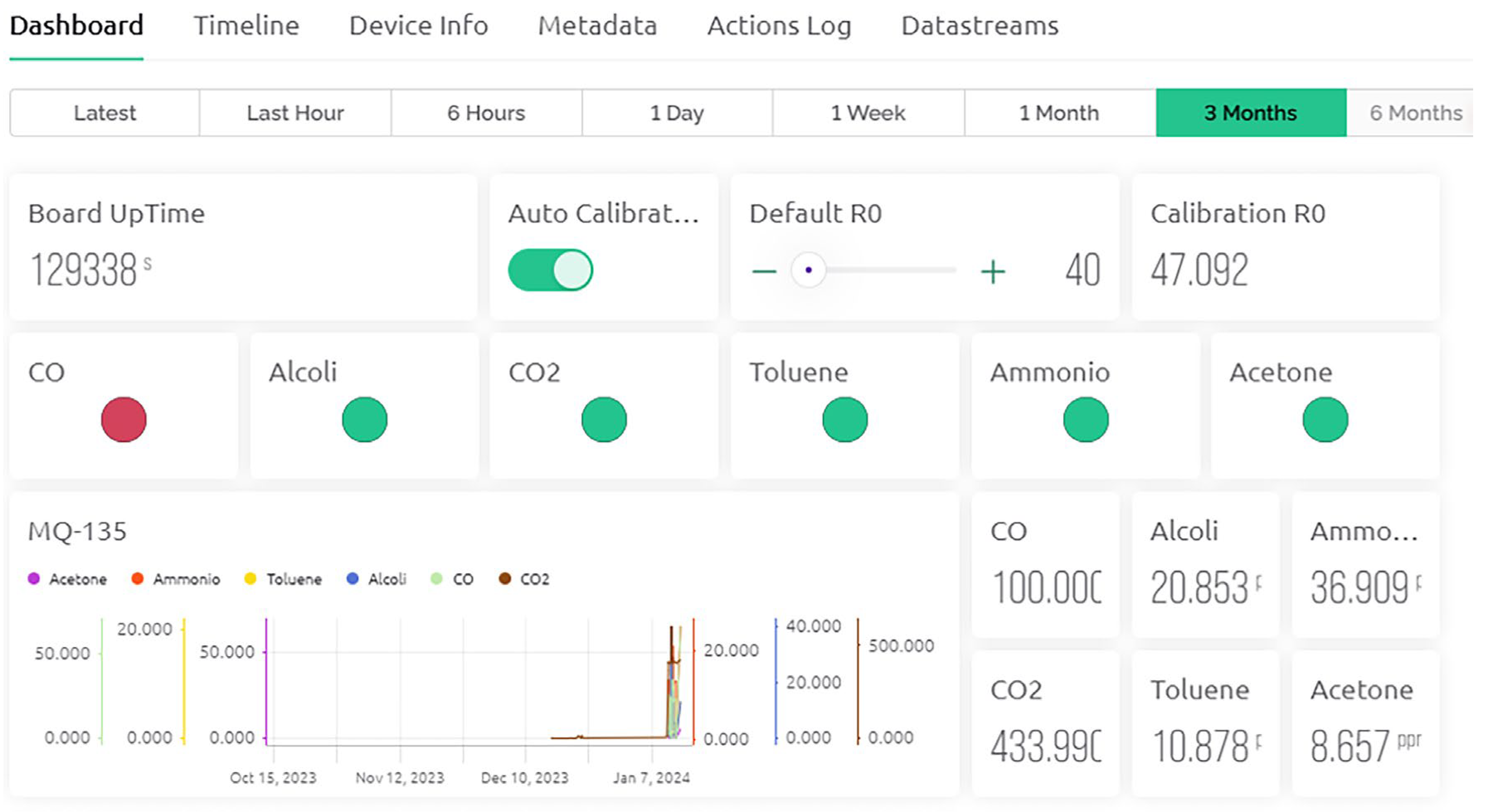Image resolution: width=1486 pixels, height=812 pixels.
Task: Open the Actions Log tab
Action: (779, 26)
